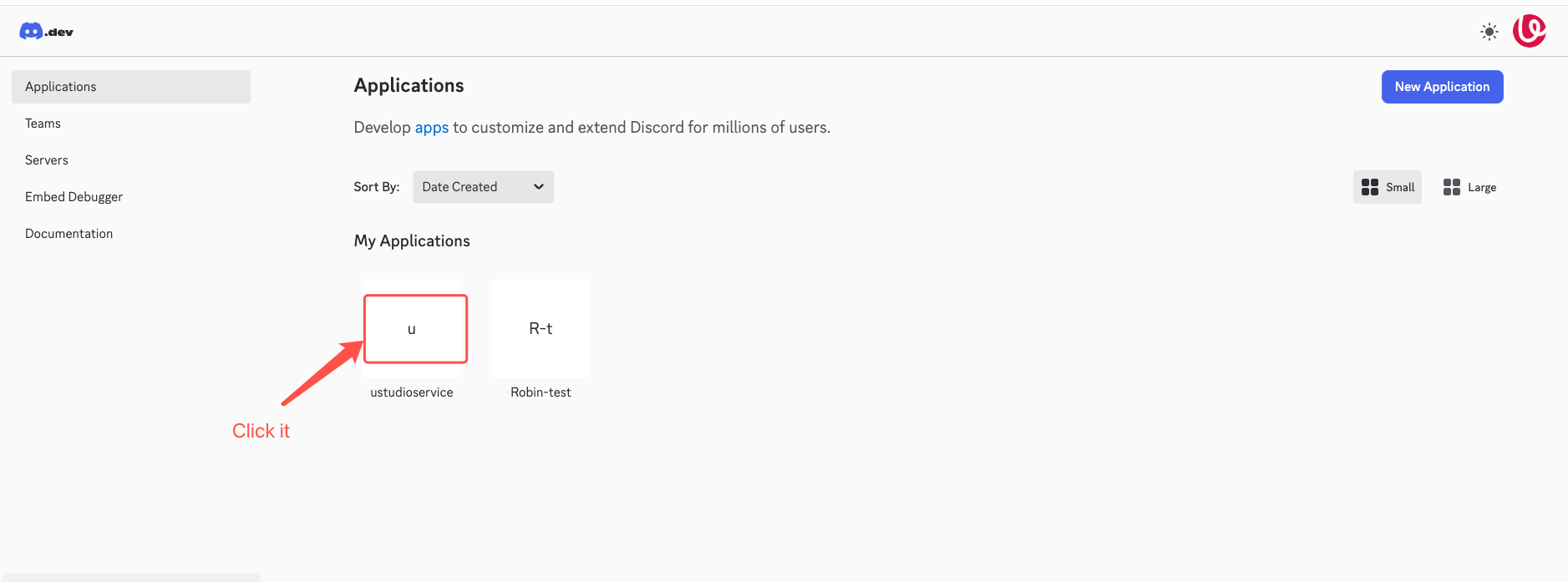The height and width of the screenshot is (582, 1568).
Task: Click the Discord .dev logo
Action: point(46,32)
